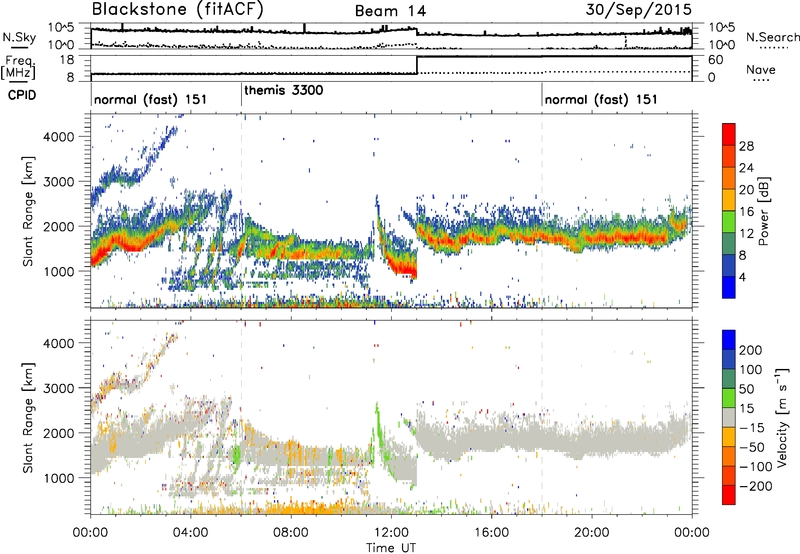Click the 'Blackstone (fitACF)' title text
This screenshot has width=800, height=554.
pos(178,10)
